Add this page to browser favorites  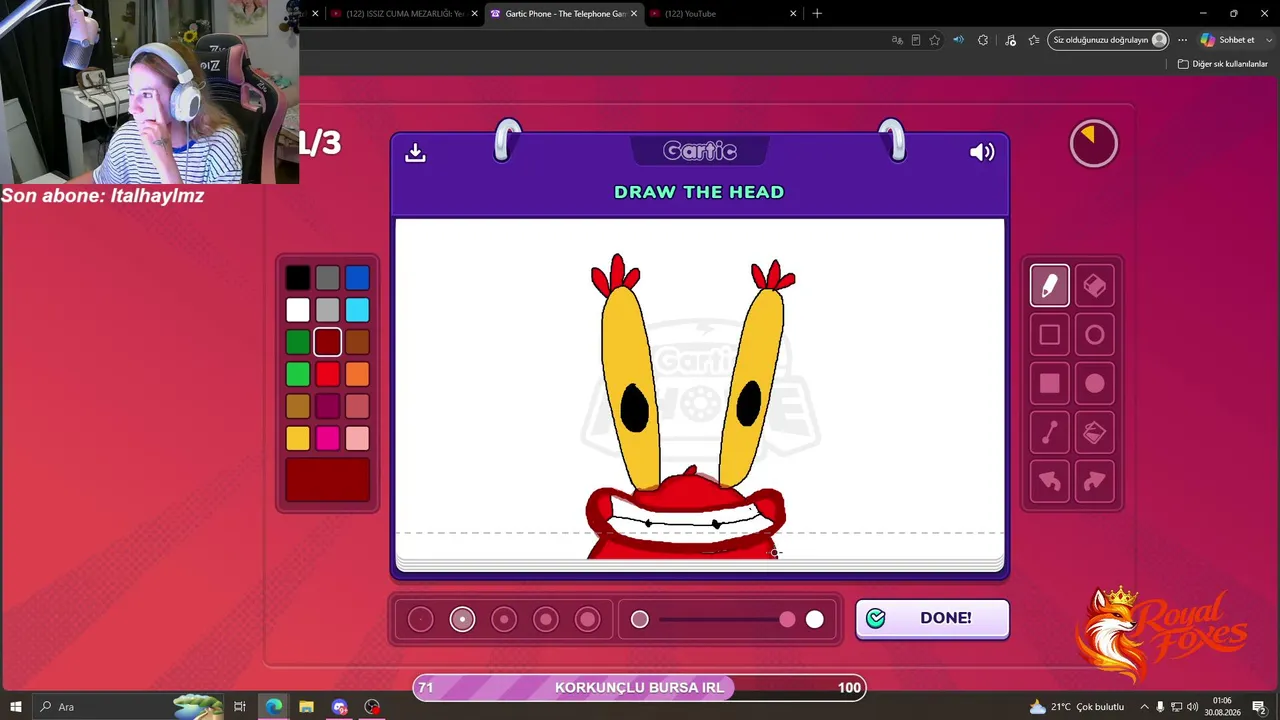click(935, 40)
